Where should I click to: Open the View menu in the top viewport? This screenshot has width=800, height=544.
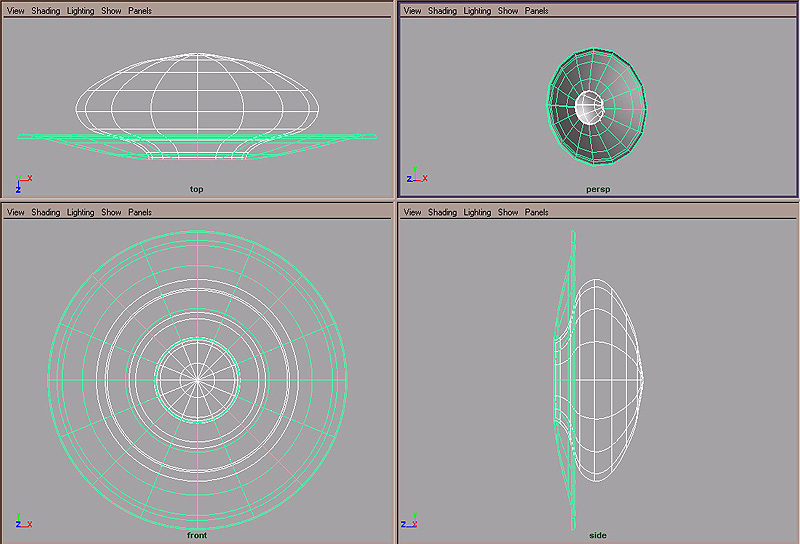(x=16, y=11)
